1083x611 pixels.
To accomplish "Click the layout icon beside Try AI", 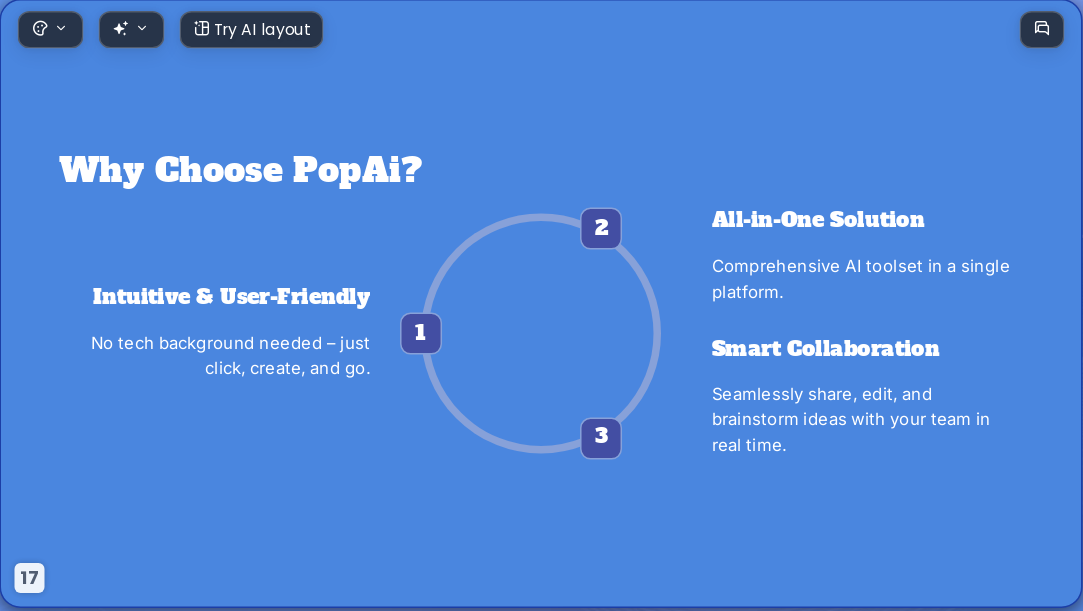I will 202,29.
